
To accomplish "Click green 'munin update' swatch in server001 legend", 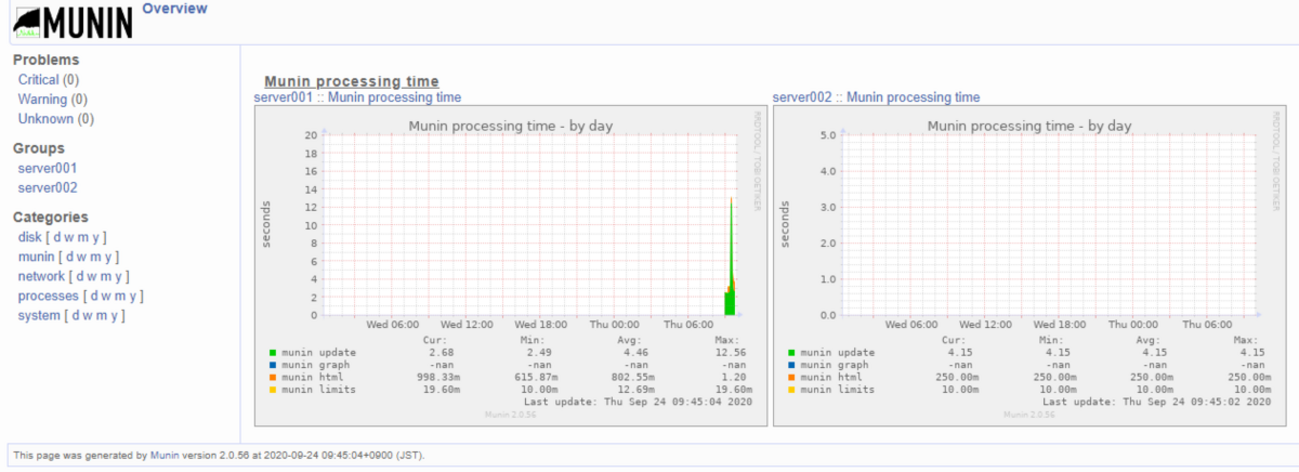I will click(x=273, y=352).
